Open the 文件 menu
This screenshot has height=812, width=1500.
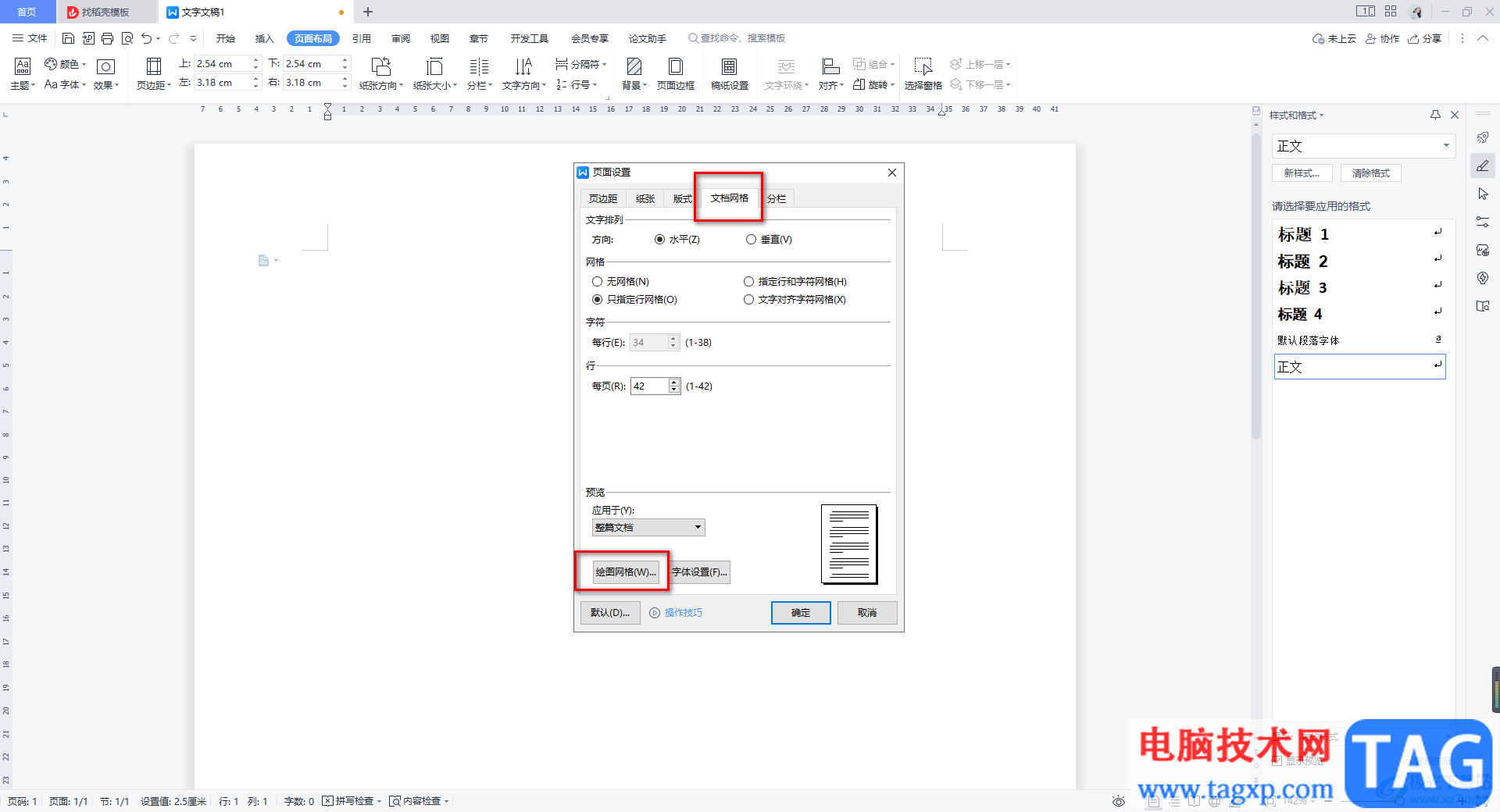click(x=30, y=38)
